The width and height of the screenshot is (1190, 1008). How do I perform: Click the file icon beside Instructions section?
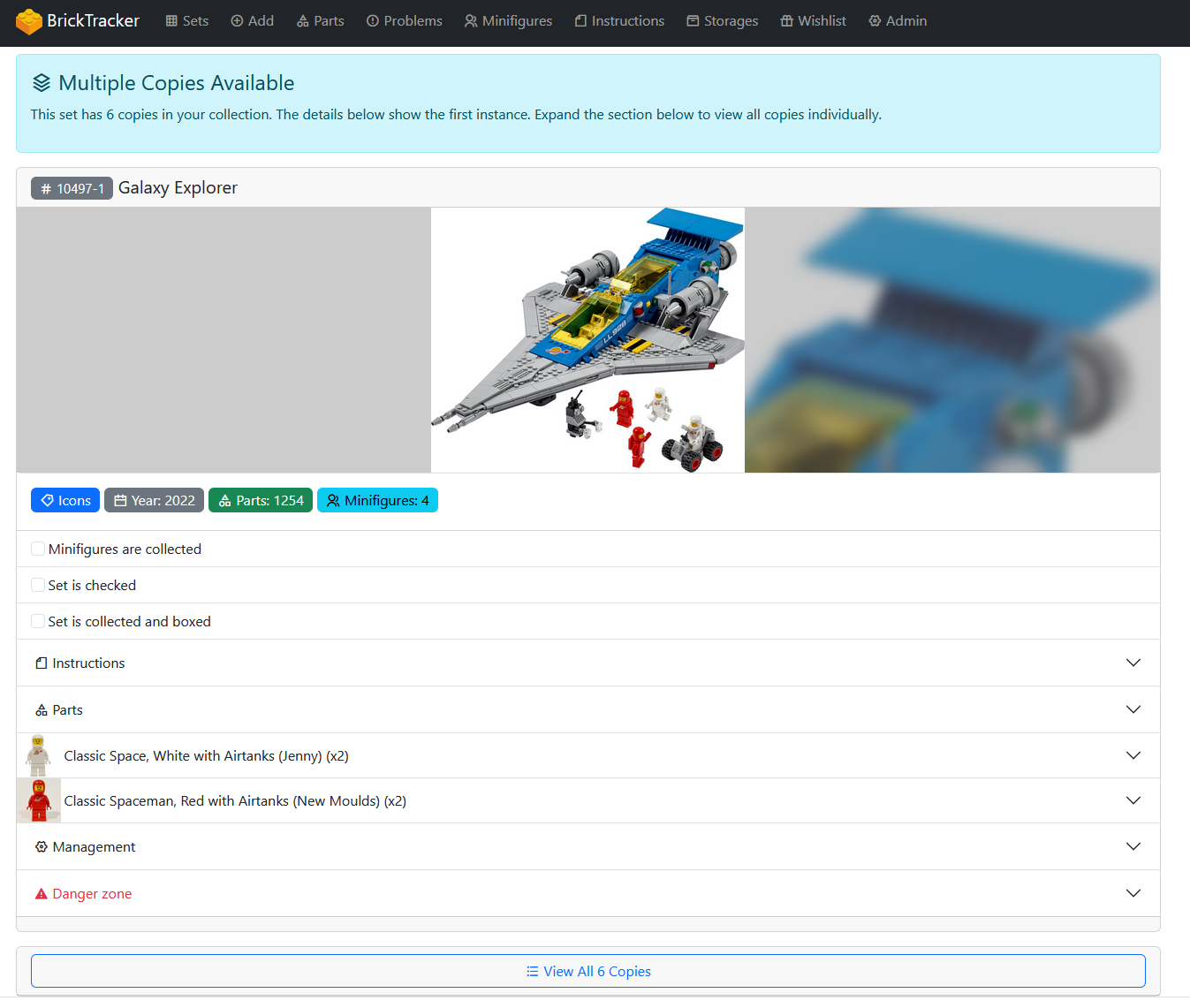point(42,663)
